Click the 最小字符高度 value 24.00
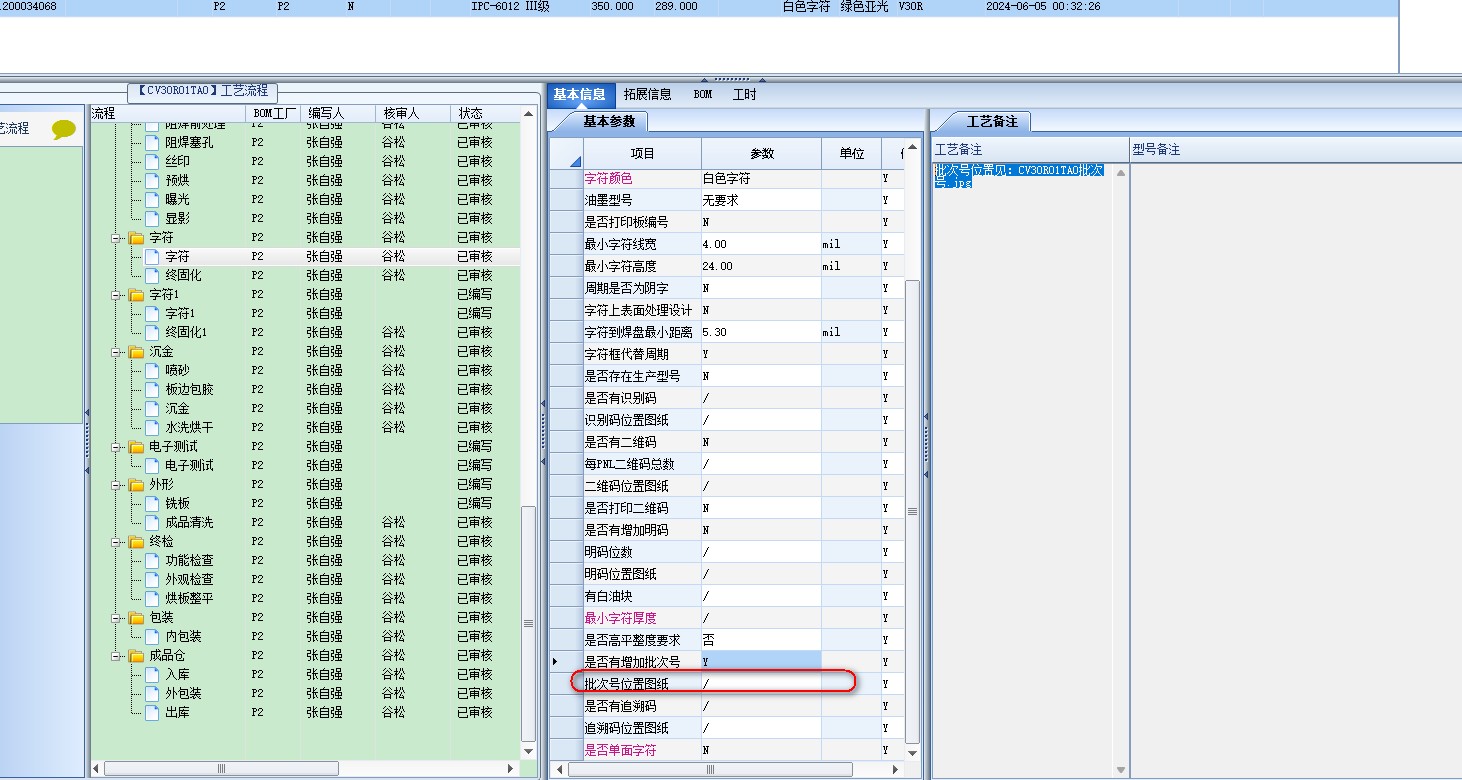The image size is (1462, 780). pyautogui.click(x=762, y=266)
